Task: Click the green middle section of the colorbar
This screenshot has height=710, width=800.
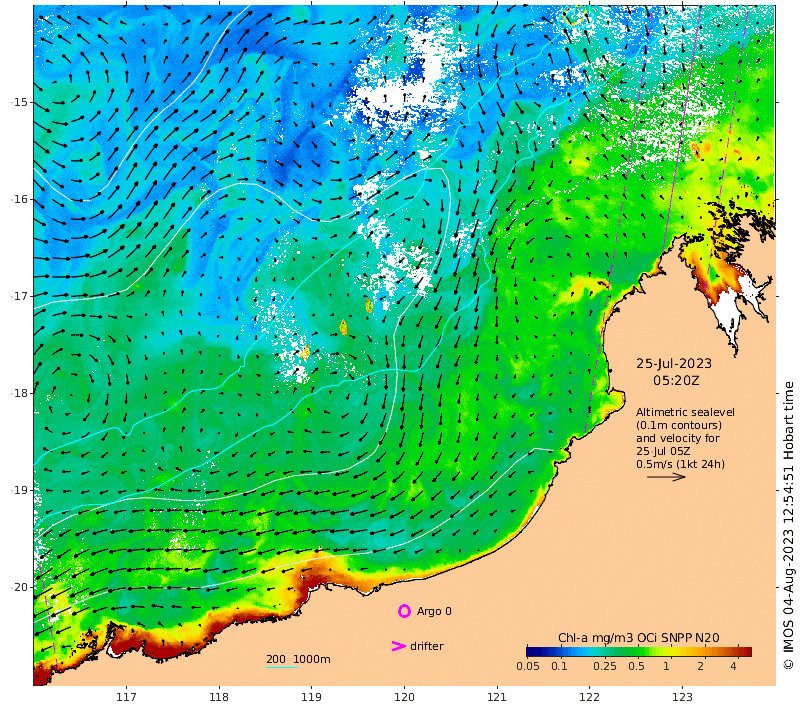Action: (630, 651)
